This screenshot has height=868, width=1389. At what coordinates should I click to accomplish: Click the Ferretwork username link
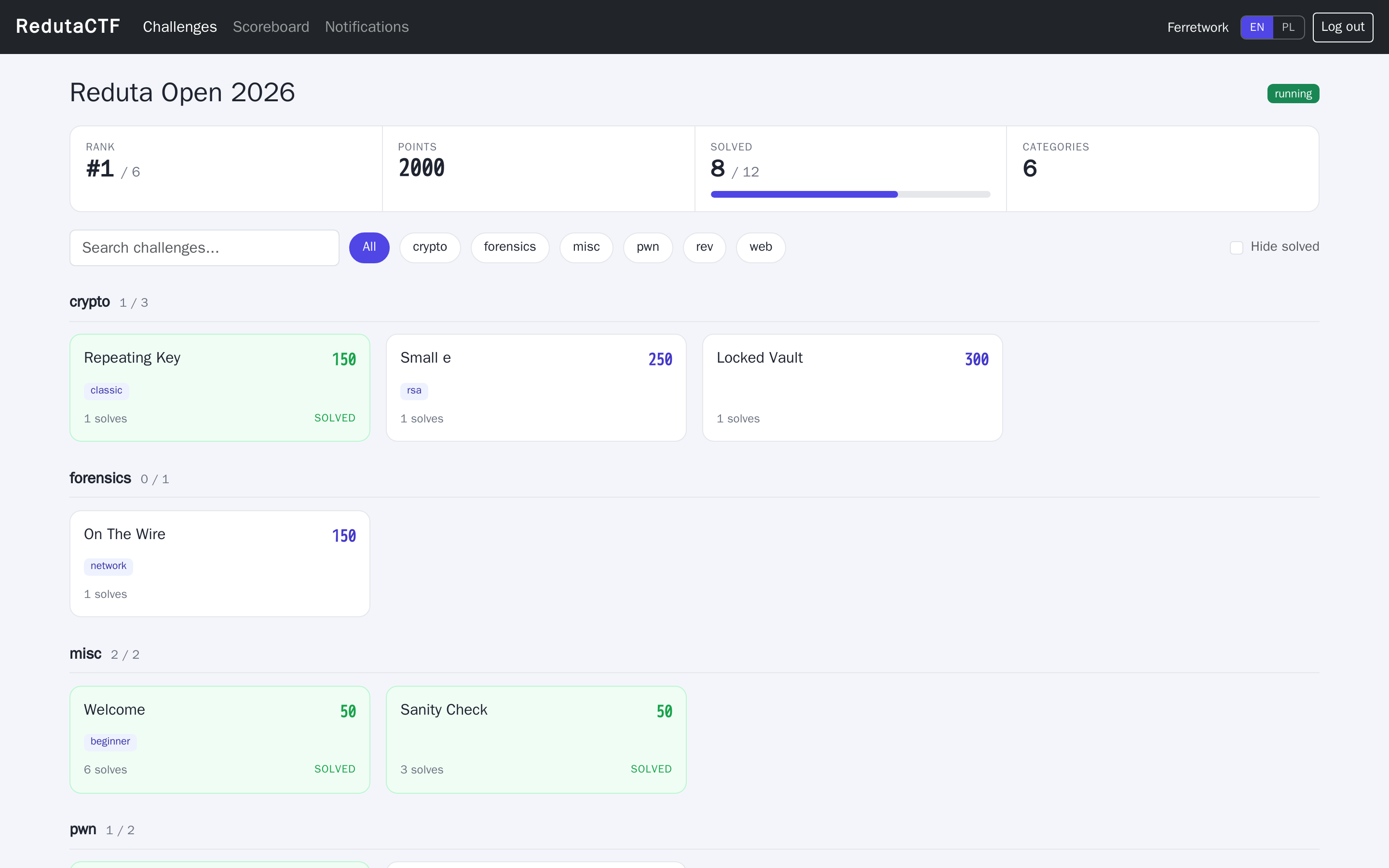coord(1198,27)
